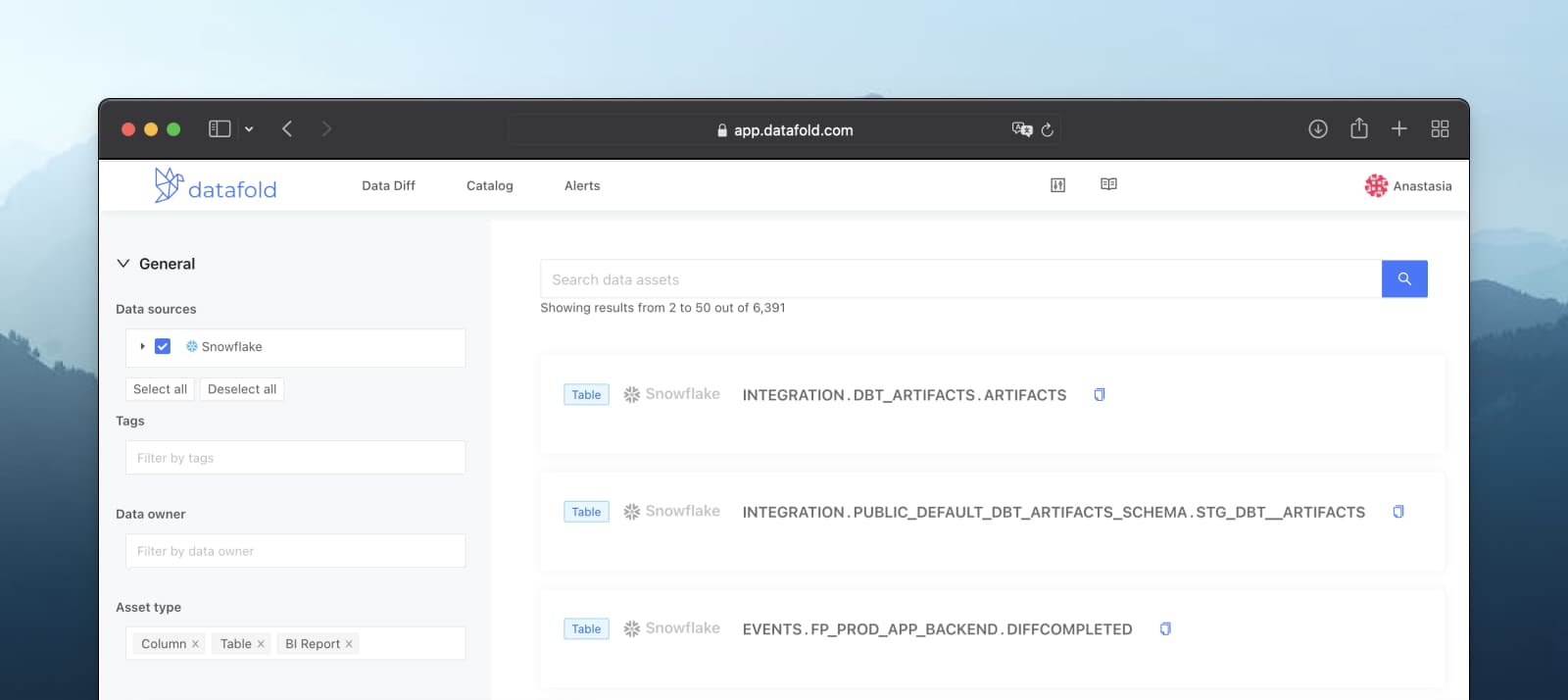This screenshot has height=700, width=1568.
Task: Open the Asset type dropdown field
Action: pos(295,643)
